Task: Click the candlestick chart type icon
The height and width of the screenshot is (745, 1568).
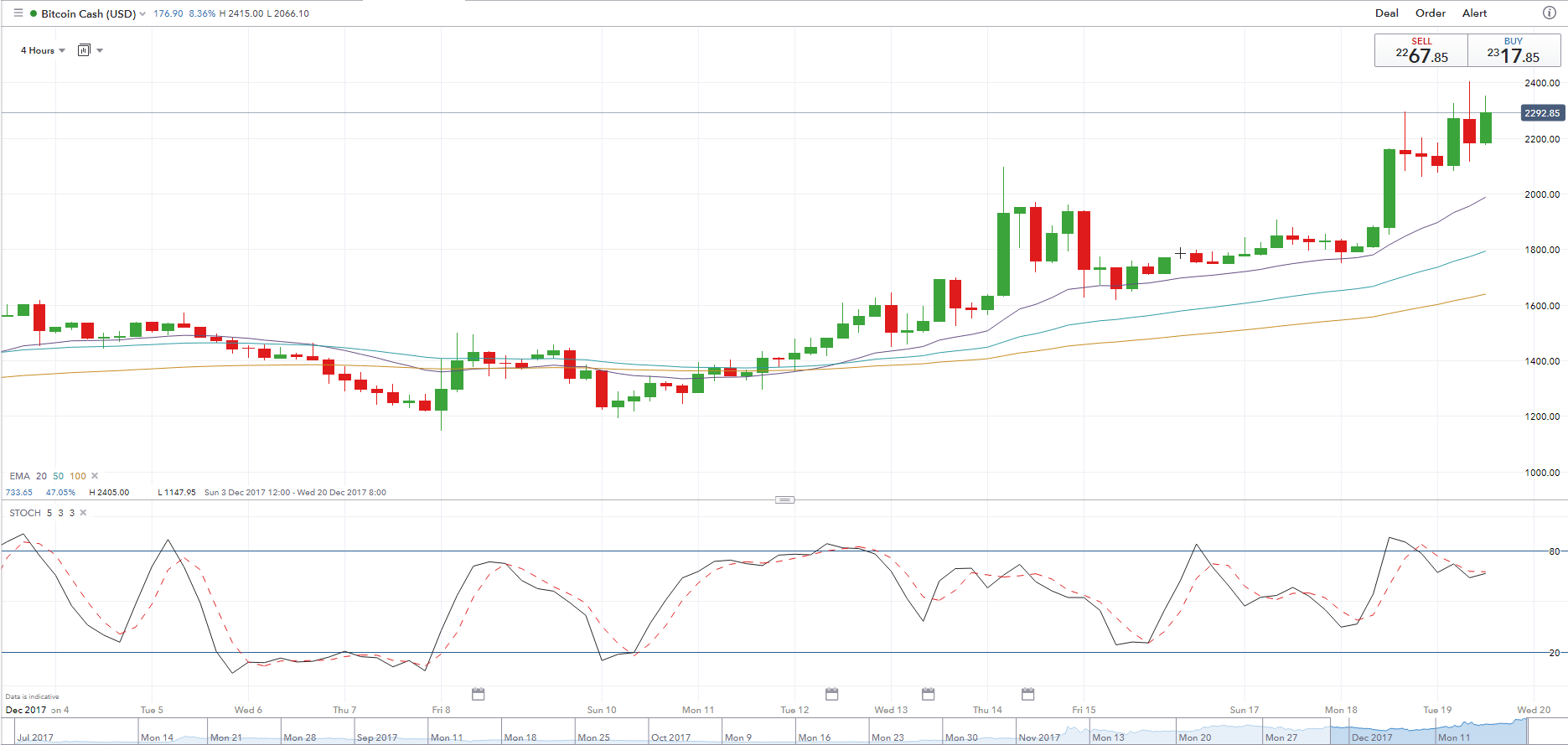Action: [x=84, y=50]
